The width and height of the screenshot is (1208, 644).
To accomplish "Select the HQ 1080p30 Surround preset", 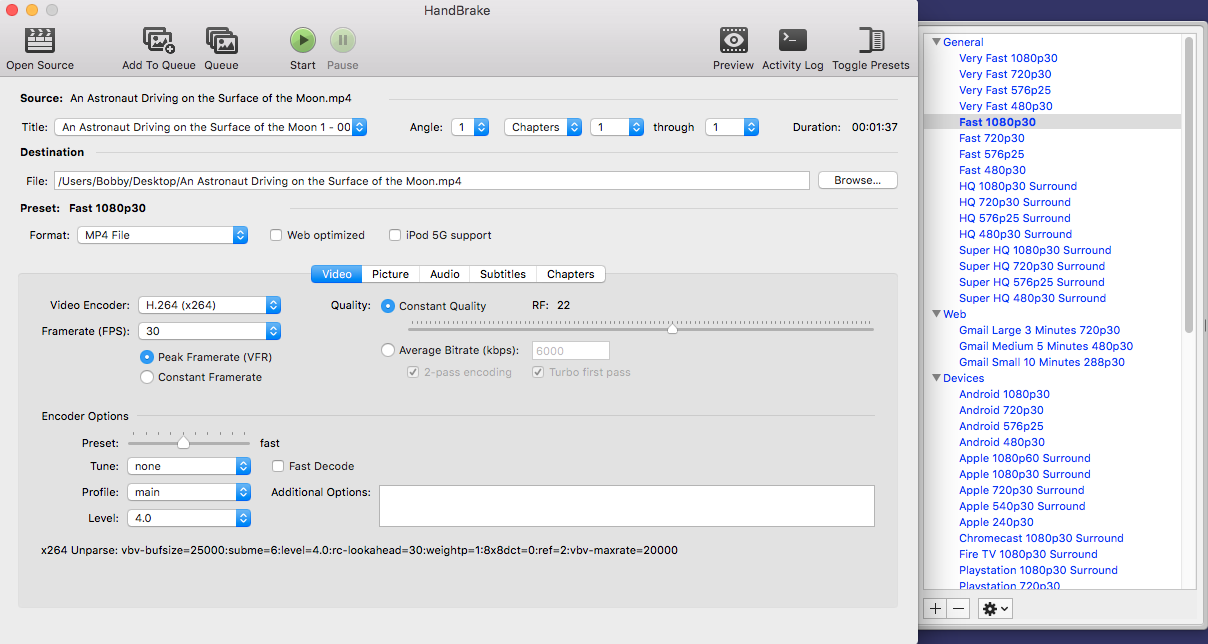I will (1018, 186).
